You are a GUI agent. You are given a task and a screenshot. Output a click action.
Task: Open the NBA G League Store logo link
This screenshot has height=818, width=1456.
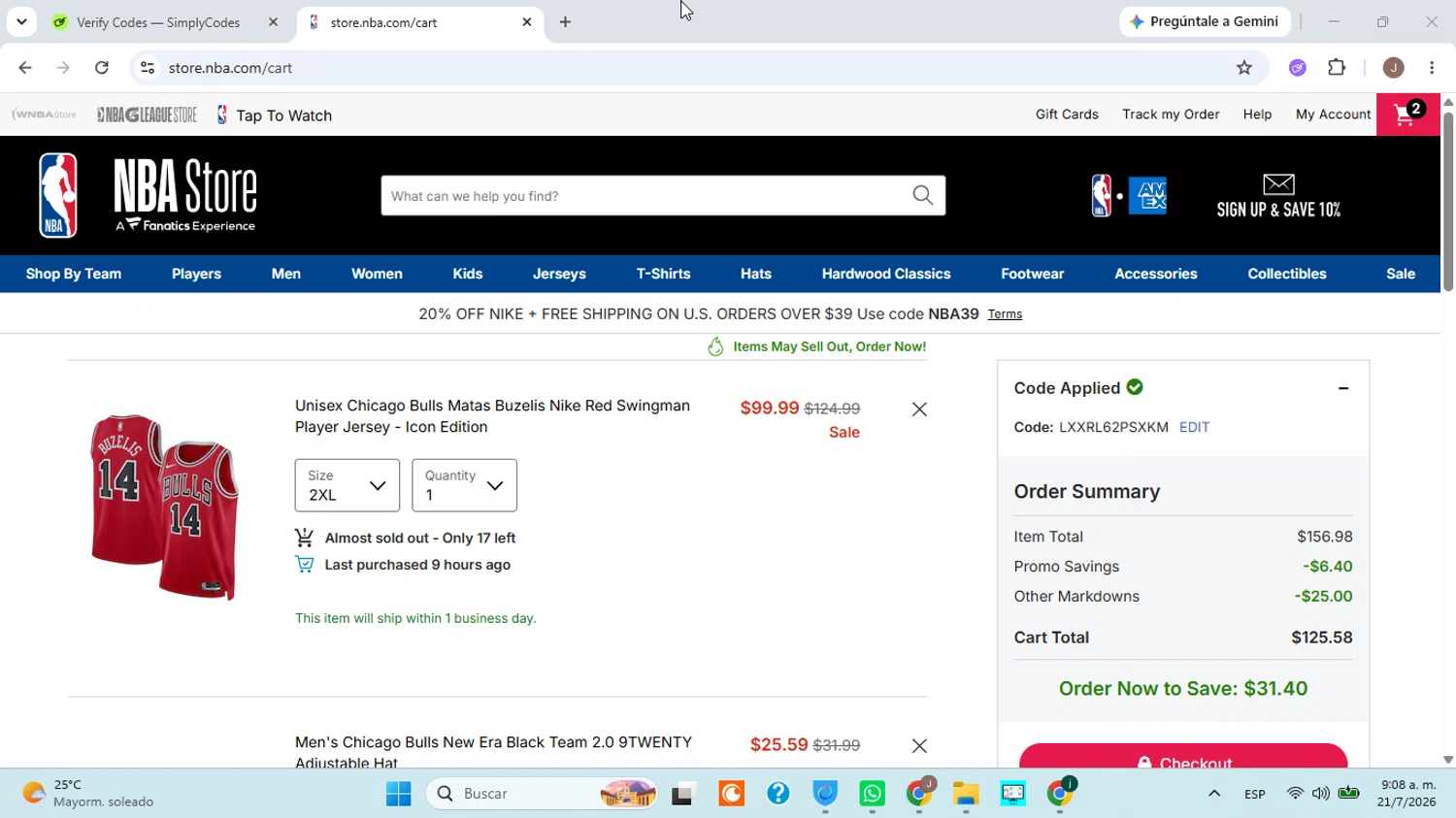tap(147, 115)
